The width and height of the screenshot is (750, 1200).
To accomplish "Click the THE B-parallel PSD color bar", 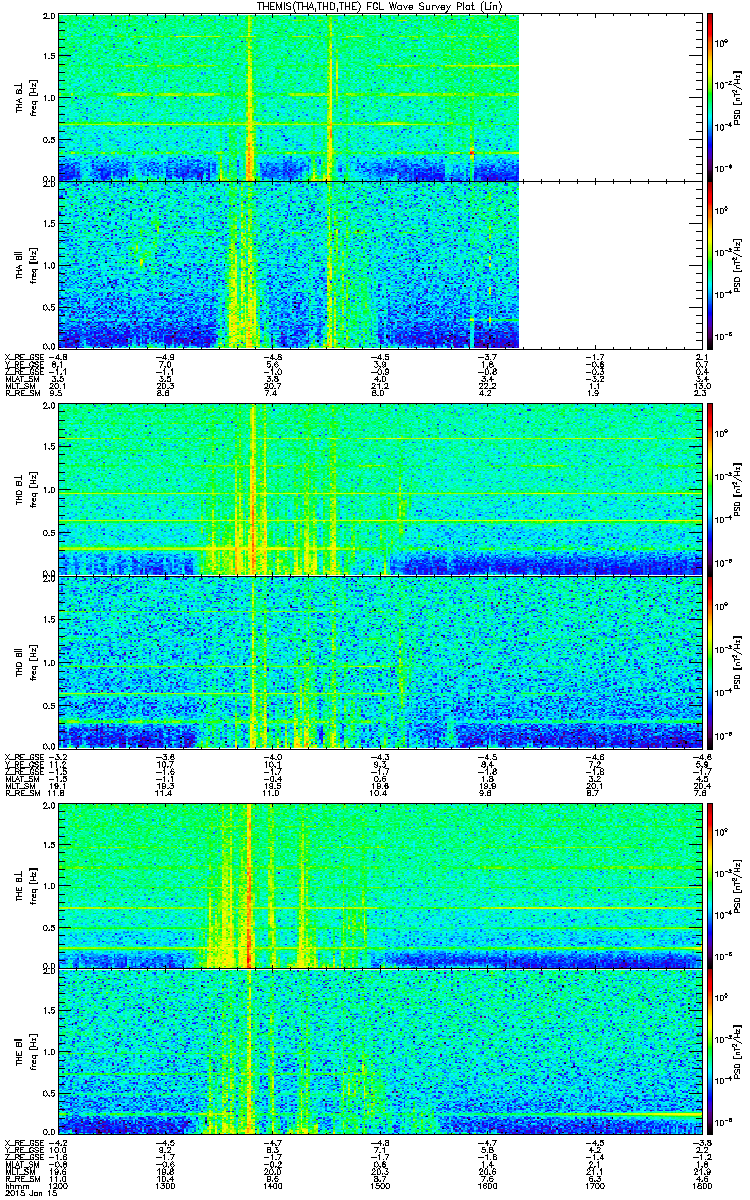I will pos(710,1052).
